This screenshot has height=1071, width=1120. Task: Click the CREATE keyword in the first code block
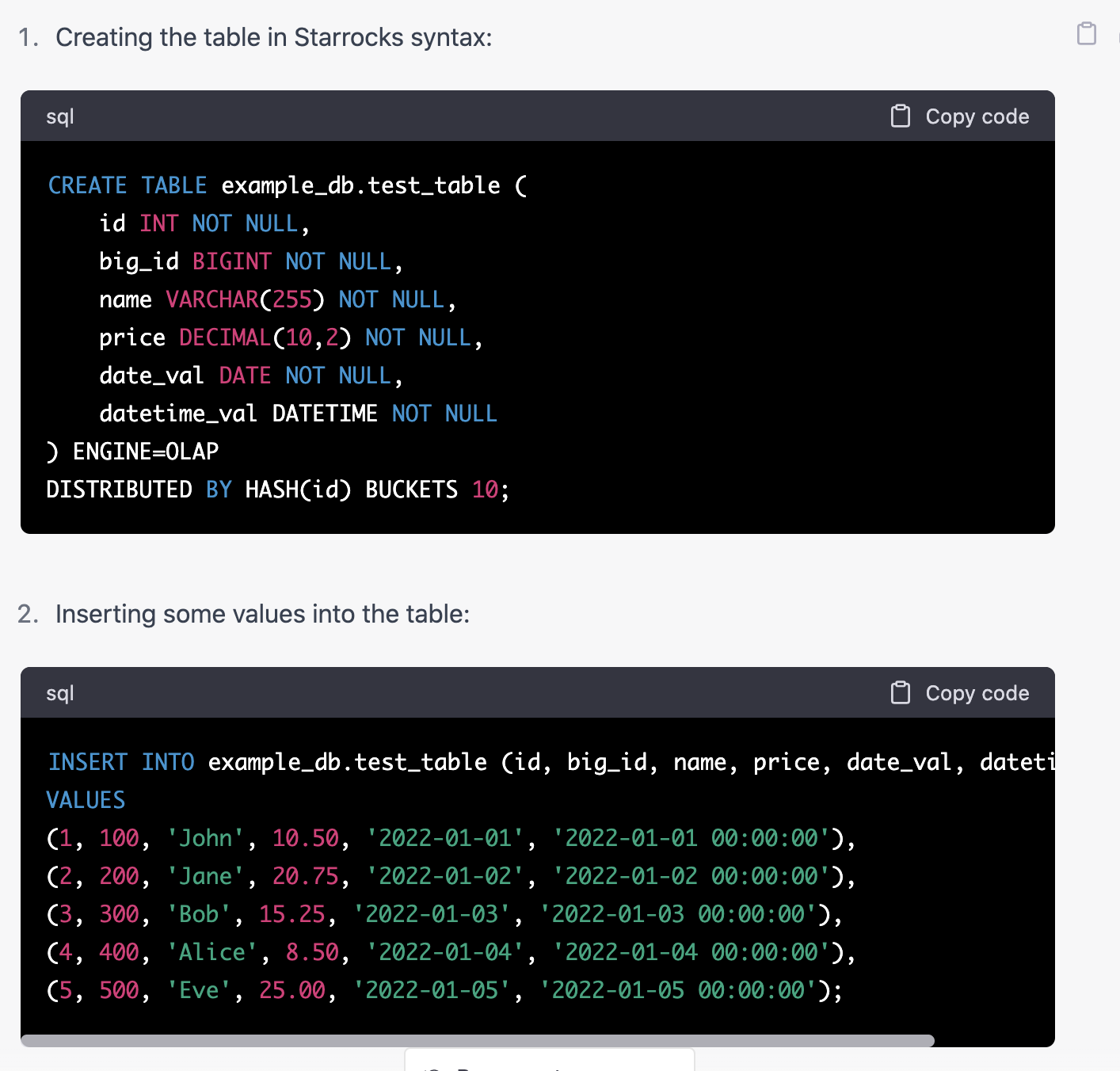(x=87, y=185)
